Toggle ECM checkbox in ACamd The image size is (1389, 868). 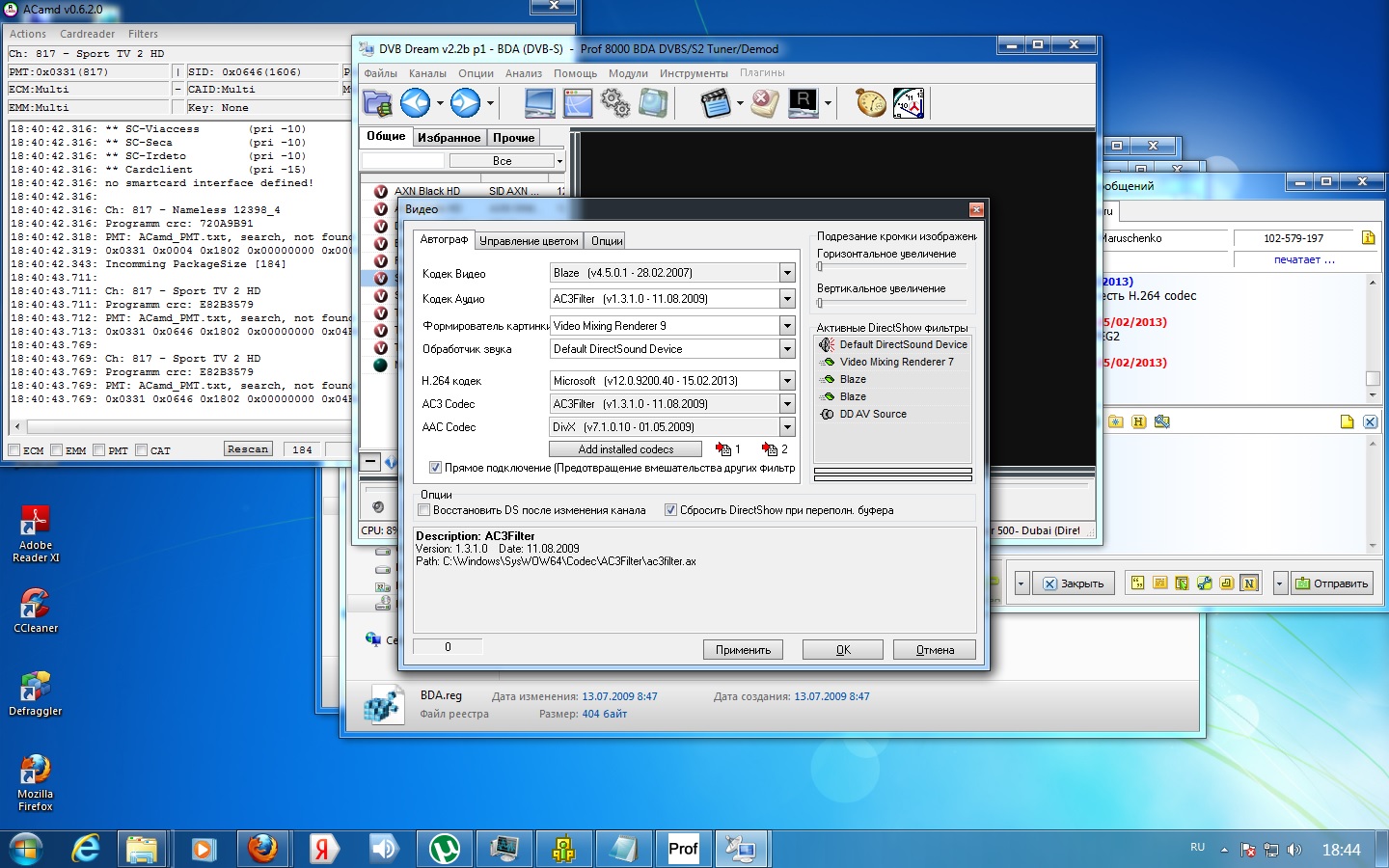coord(14,450)
